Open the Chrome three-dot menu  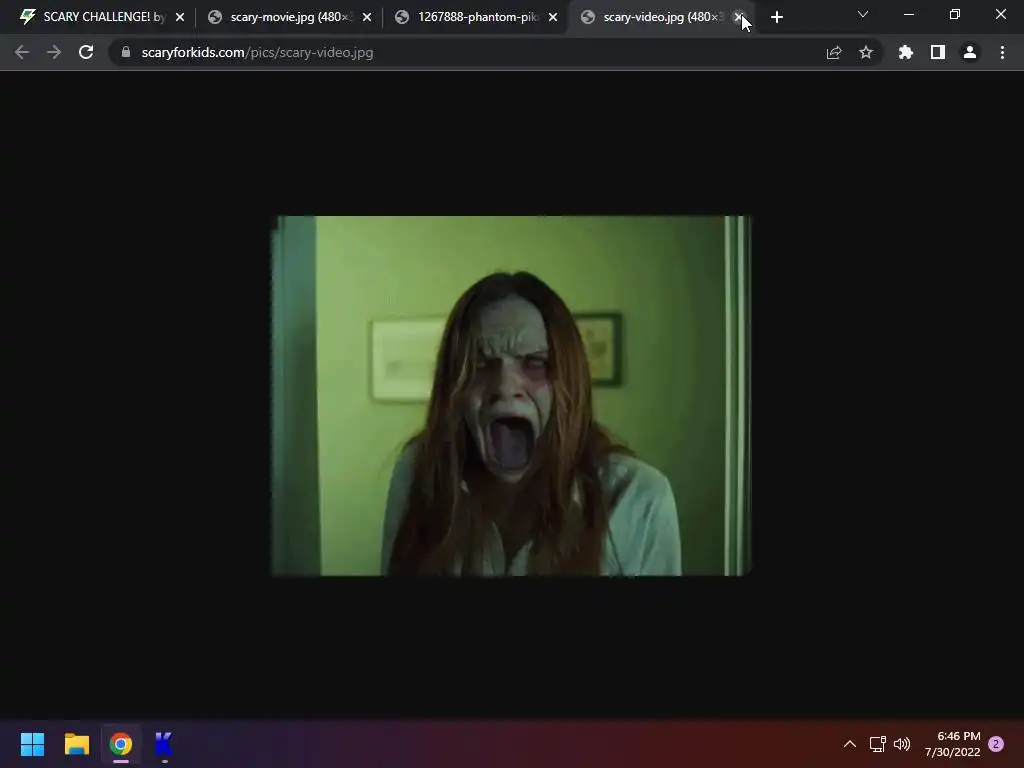(1002, 52)
